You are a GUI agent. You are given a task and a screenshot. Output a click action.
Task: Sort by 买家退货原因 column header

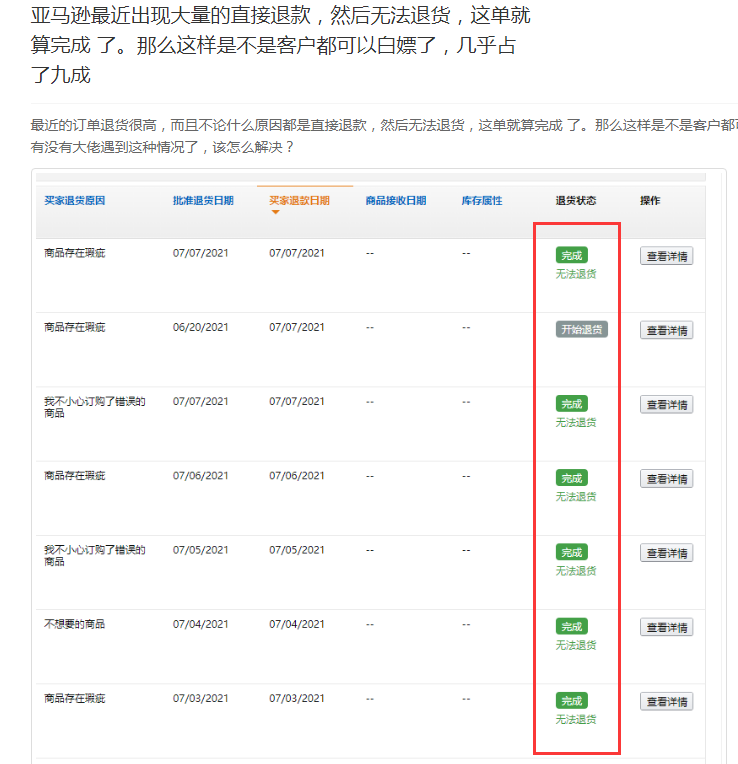75,201
